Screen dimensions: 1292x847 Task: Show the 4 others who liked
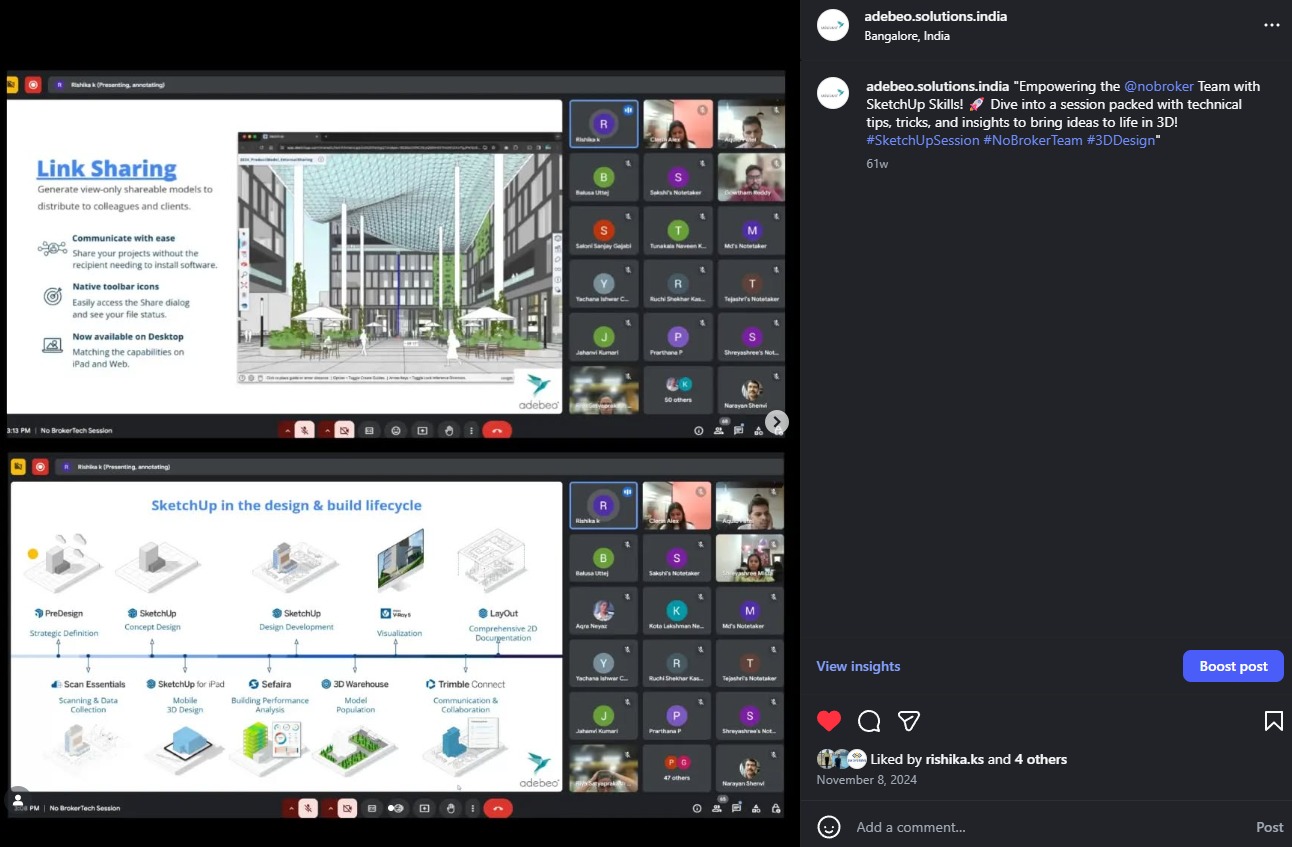pyautogui.click(x=1041, y=759)
